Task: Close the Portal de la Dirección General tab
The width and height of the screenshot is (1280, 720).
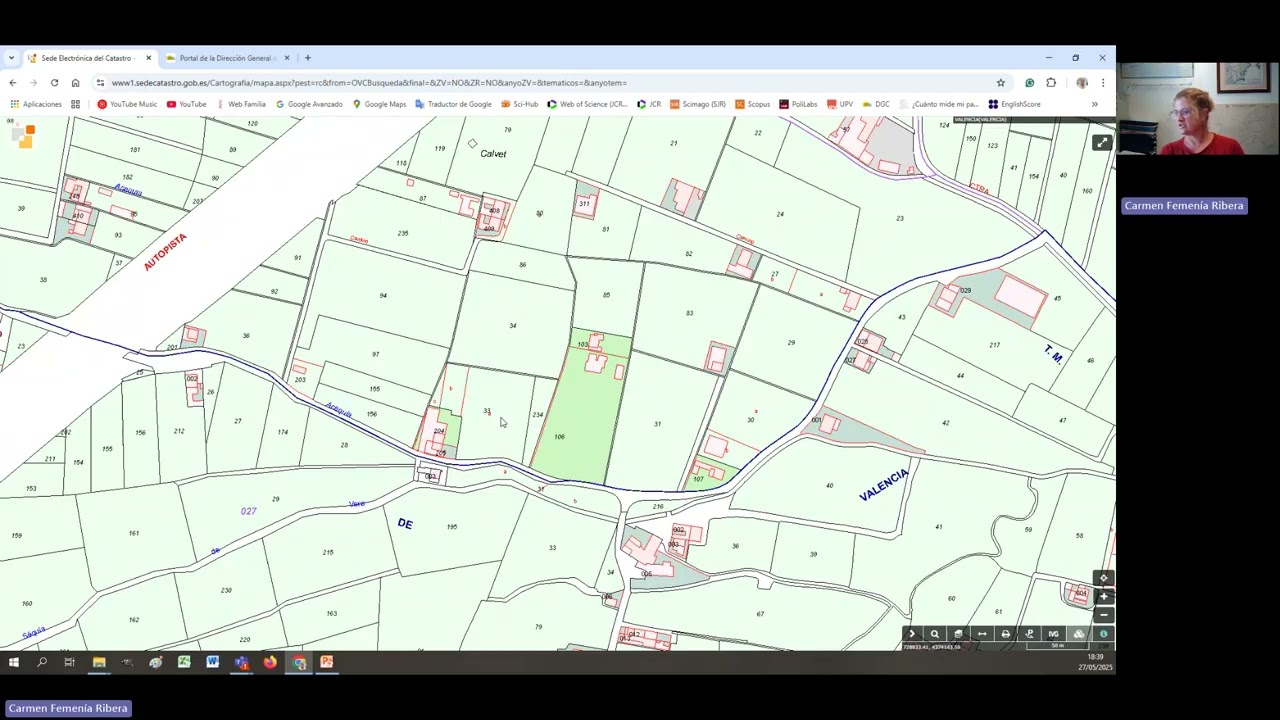Action: 287,58
